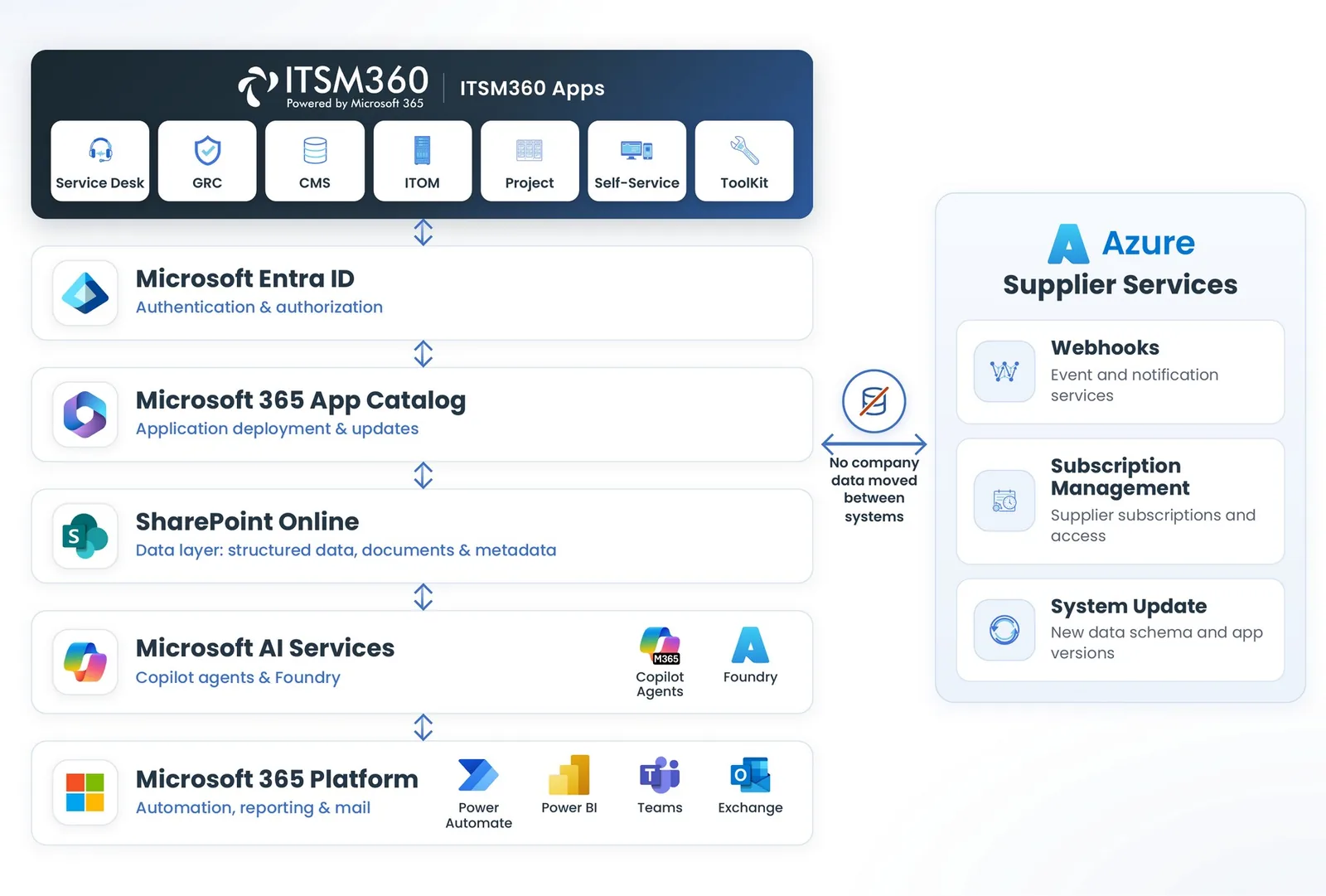Click 'Powered by Microsoft 365' tagline
1326x896 pixels.
[355, 104]
